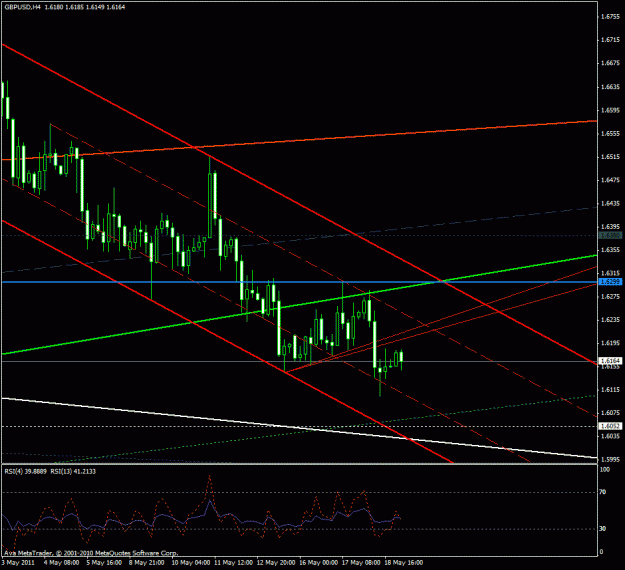Click the GBPUSD,H4 chart title text
Viewport: 625px width, 570px height.
pyautogui.click(x=23, y=7)
